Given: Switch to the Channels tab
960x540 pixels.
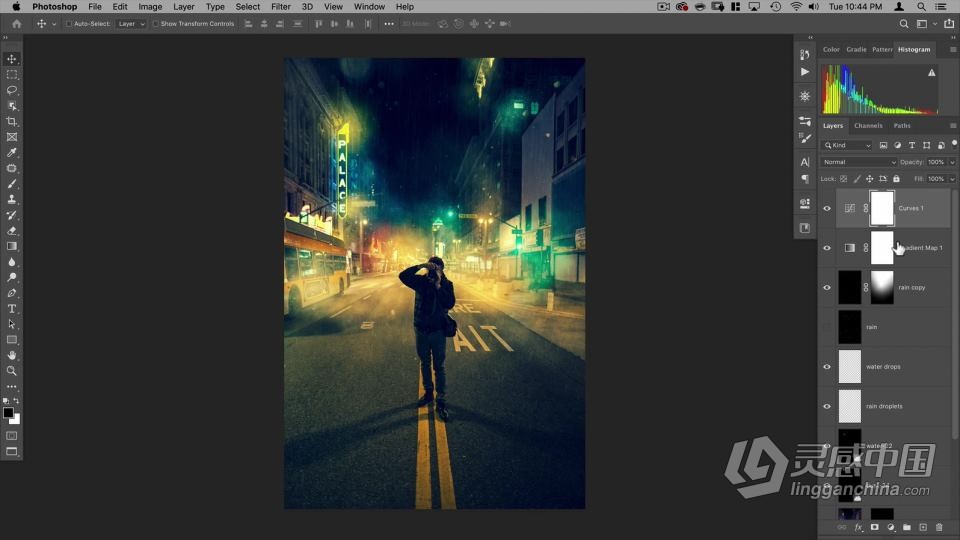Looking at the screenshot, I should tap(868, 126).
